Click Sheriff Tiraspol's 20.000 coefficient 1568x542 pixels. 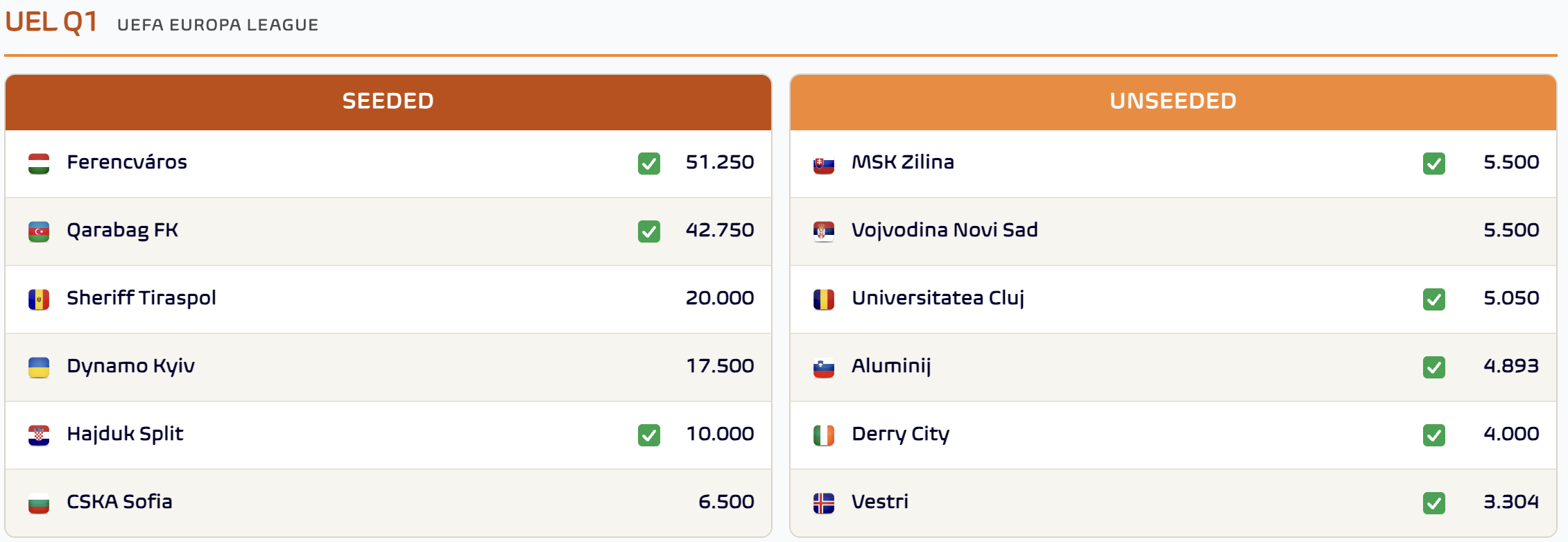tap(720, 298)
